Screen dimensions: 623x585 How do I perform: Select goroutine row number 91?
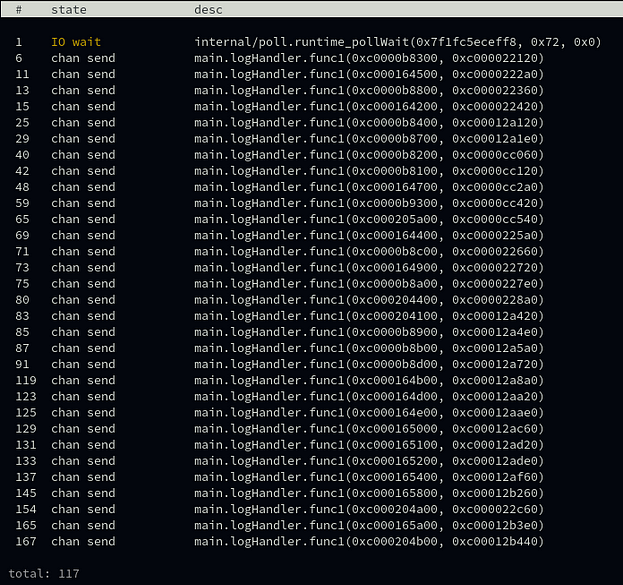(312, 364)
